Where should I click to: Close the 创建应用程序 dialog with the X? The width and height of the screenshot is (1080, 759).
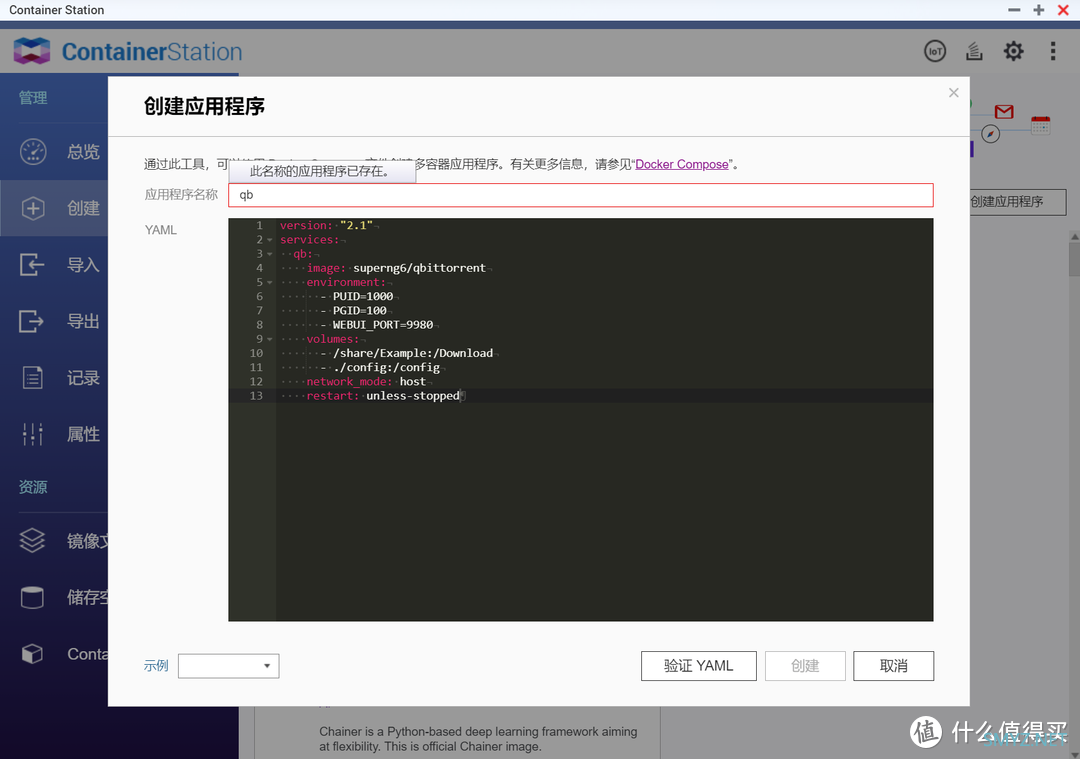953,92
